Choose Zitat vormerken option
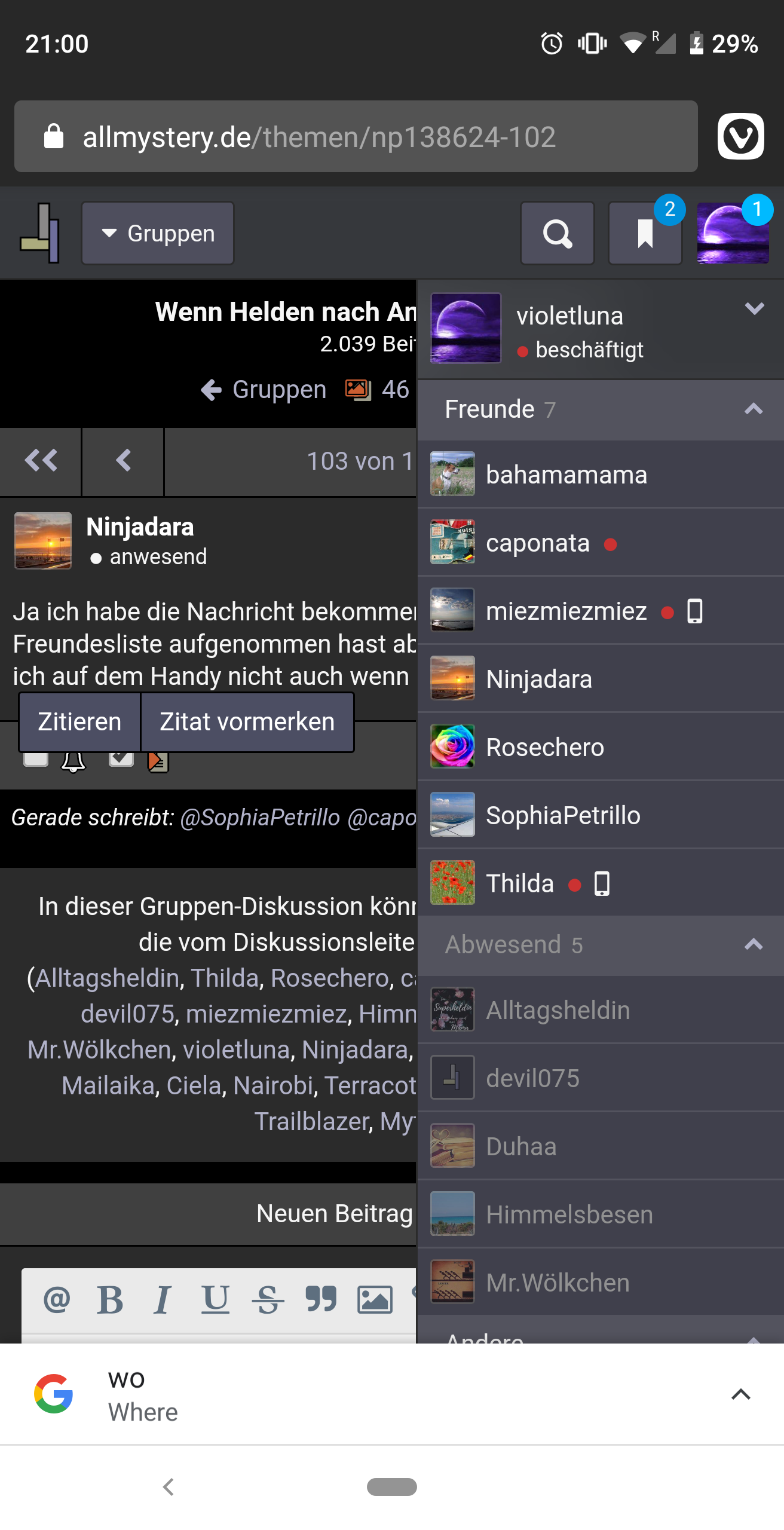 tap(247, 722)
